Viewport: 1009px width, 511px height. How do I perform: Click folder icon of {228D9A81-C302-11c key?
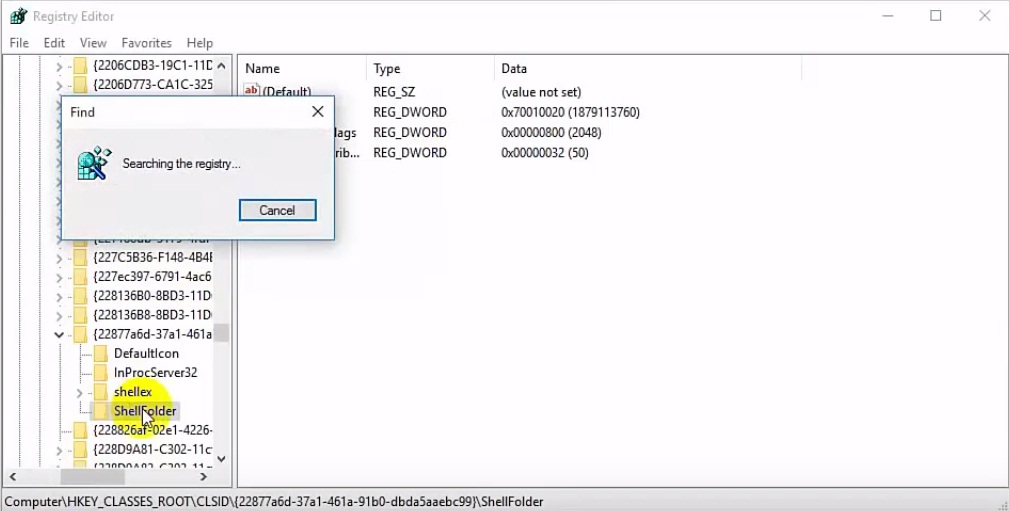coord(80,449)
